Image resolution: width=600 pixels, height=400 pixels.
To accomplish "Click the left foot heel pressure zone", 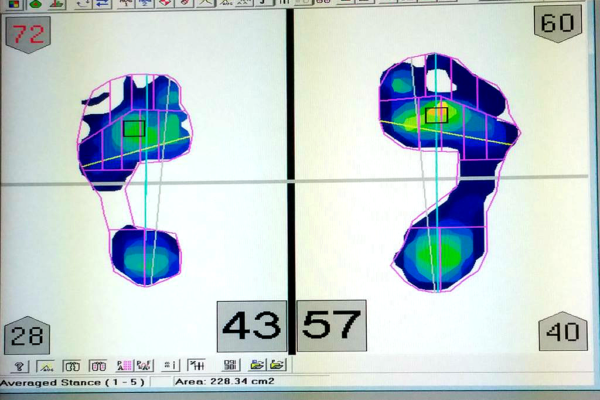I will pos(145,257).
